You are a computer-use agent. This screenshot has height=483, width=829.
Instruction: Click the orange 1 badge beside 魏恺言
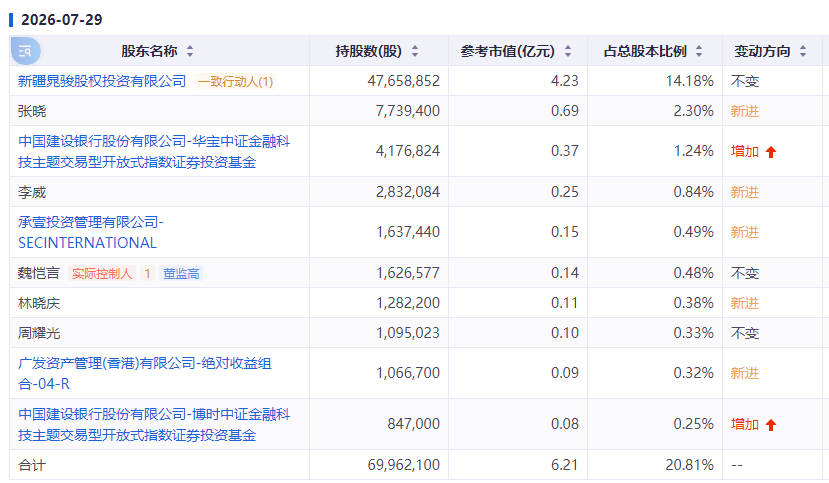147,274
